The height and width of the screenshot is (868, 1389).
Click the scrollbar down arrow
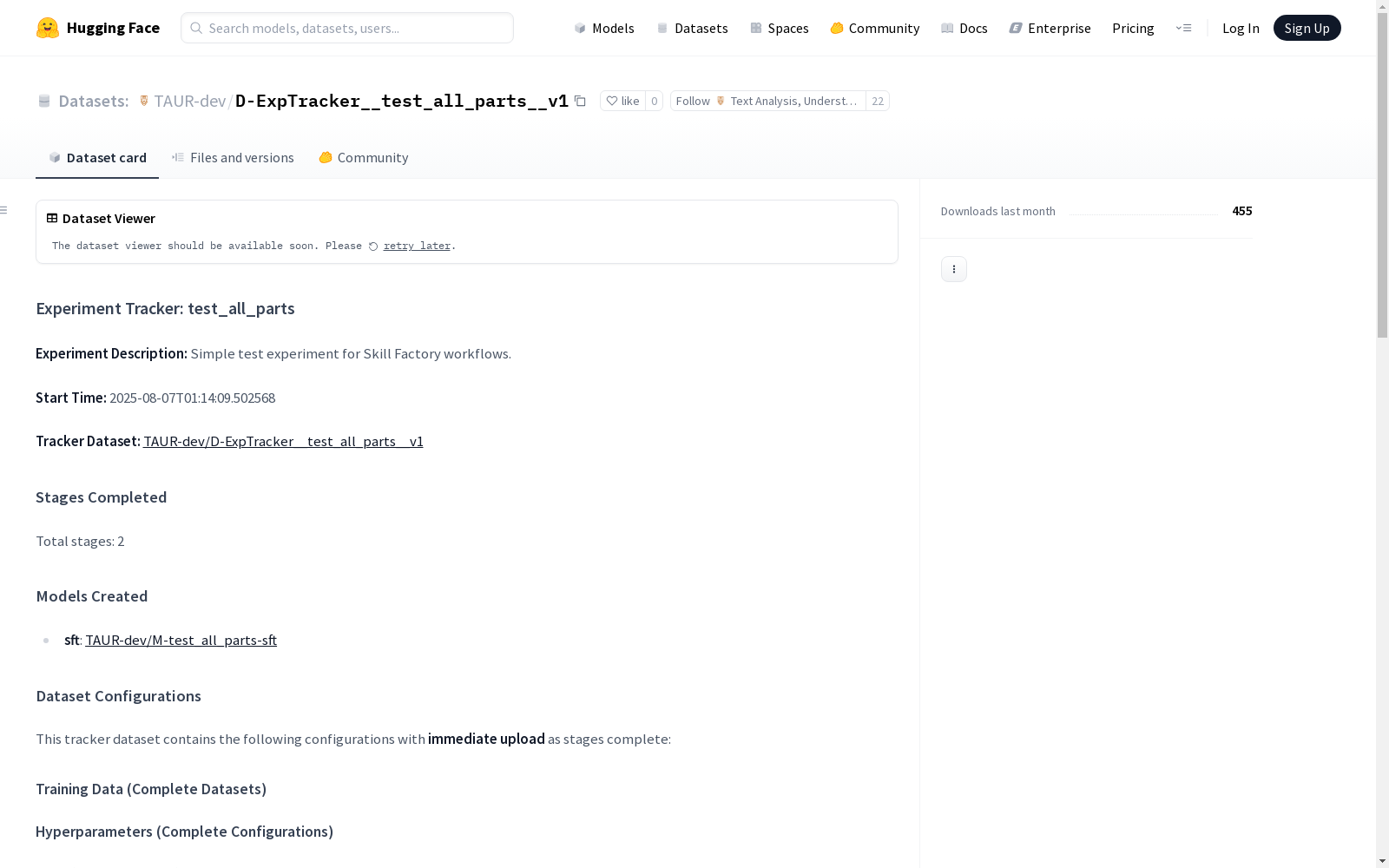pyautogui.click(x=1382, y=861)
